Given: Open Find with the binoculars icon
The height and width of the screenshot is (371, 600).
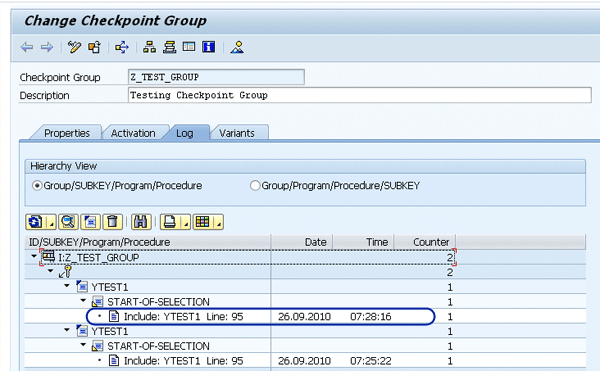Looking at the screenshot, I should click(x=141, y=222).
